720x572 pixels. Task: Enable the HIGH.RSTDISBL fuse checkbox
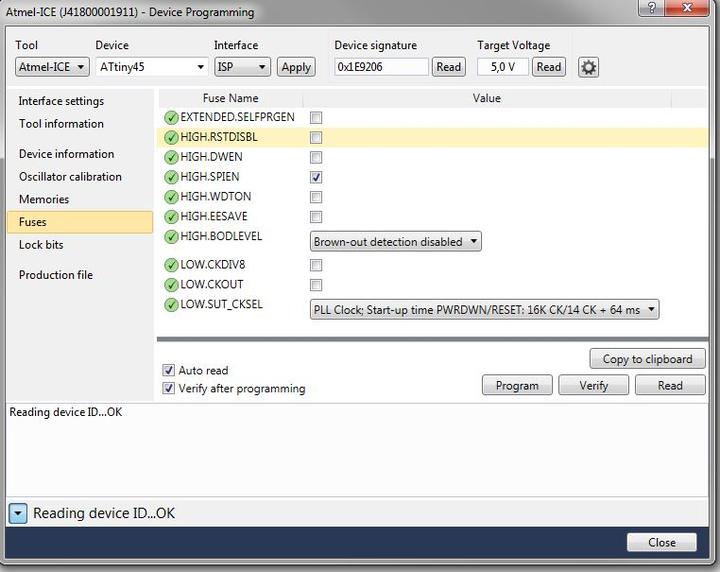click(316, 137)
